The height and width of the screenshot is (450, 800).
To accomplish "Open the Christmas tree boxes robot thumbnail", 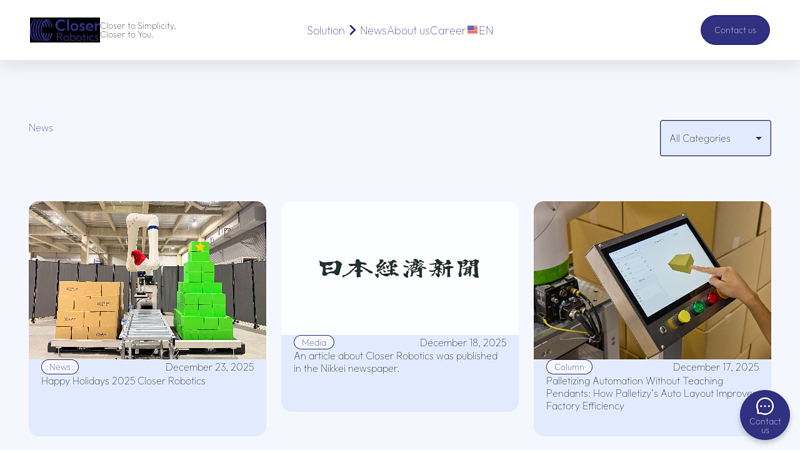I will (147, 280).
